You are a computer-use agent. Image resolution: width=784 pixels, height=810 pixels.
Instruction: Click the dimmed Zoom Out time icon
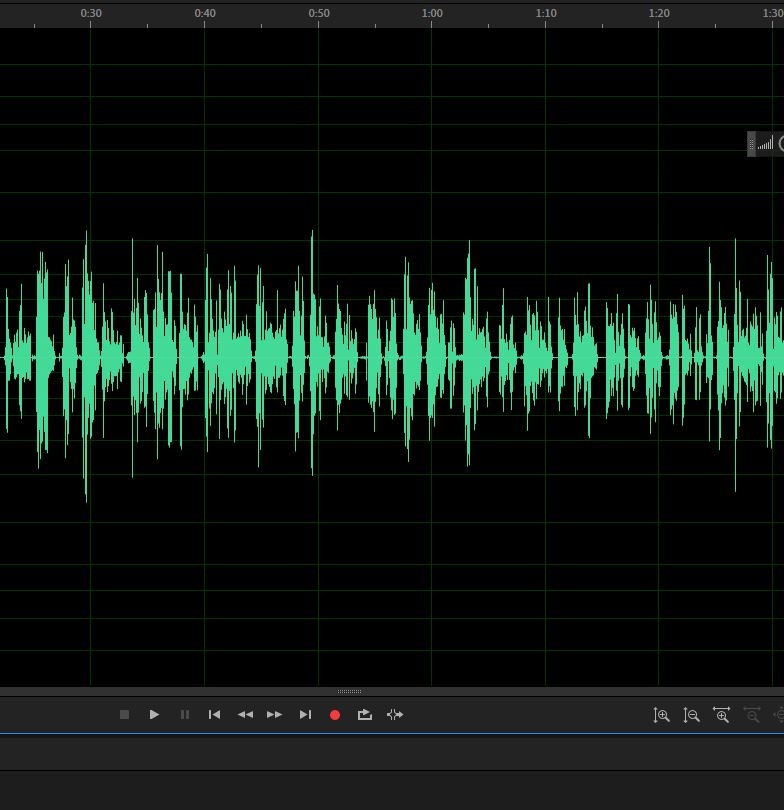tap(752, 715)
